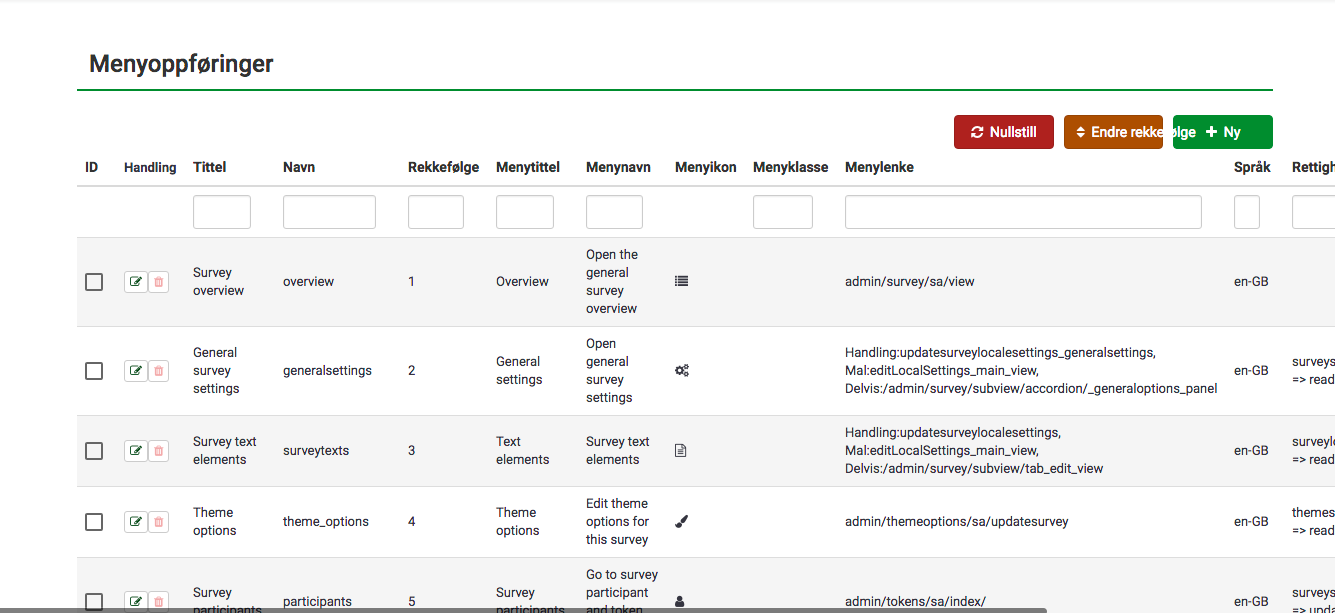The image size is (1335, 613).
Task: Sort table by Rekkefølge column header
Action: [x=443, y=167]
